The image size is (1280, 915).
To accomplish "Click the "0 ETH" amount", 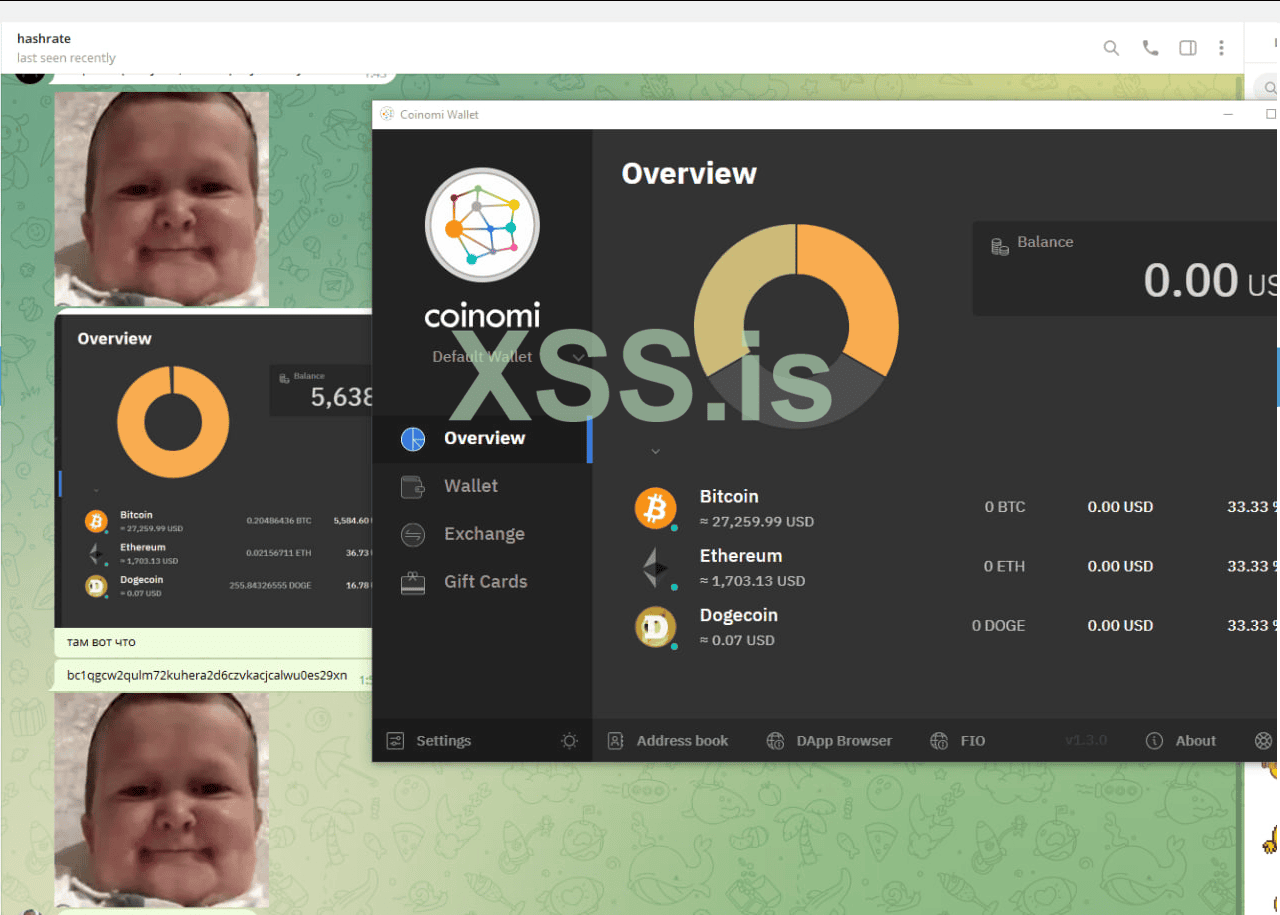I will pos(1005,566).
